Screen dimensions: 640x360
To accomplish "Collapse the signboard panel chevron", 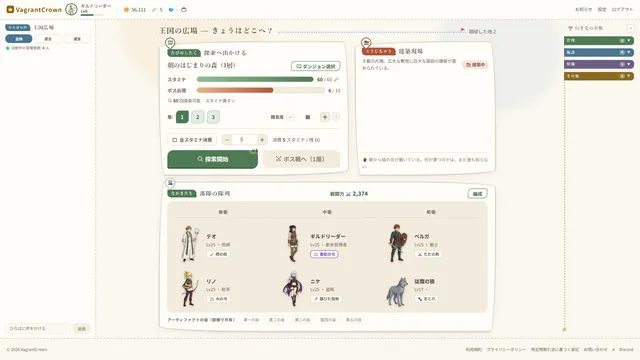I will click(630, 28).
